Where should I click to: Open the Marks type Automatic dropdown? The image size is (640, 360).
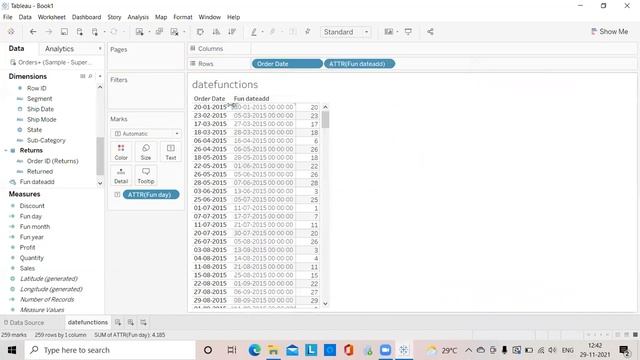point(146,133)
